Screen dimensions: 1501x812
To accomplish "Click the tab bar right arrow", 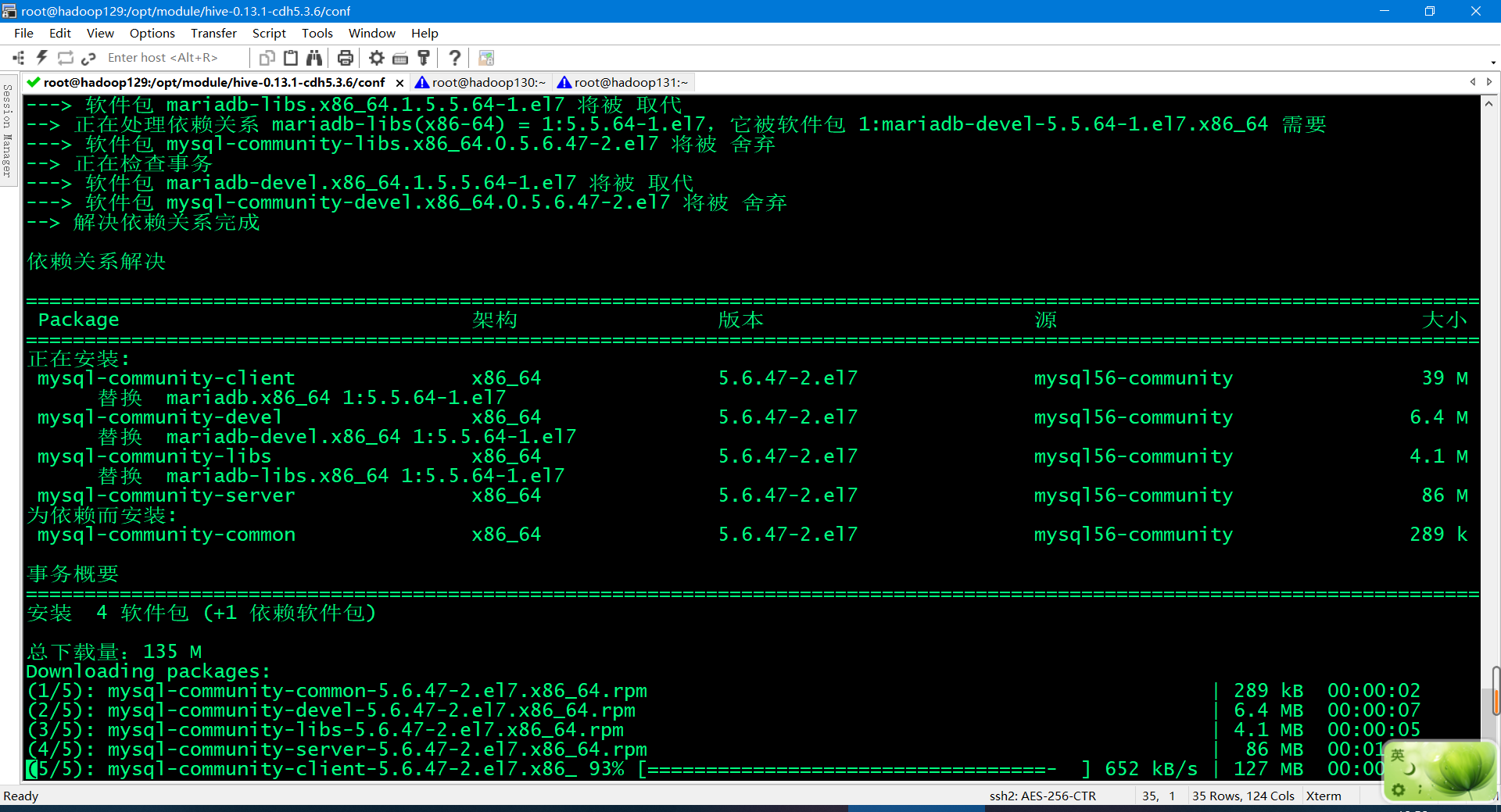I will click(x=1489, y=82).
